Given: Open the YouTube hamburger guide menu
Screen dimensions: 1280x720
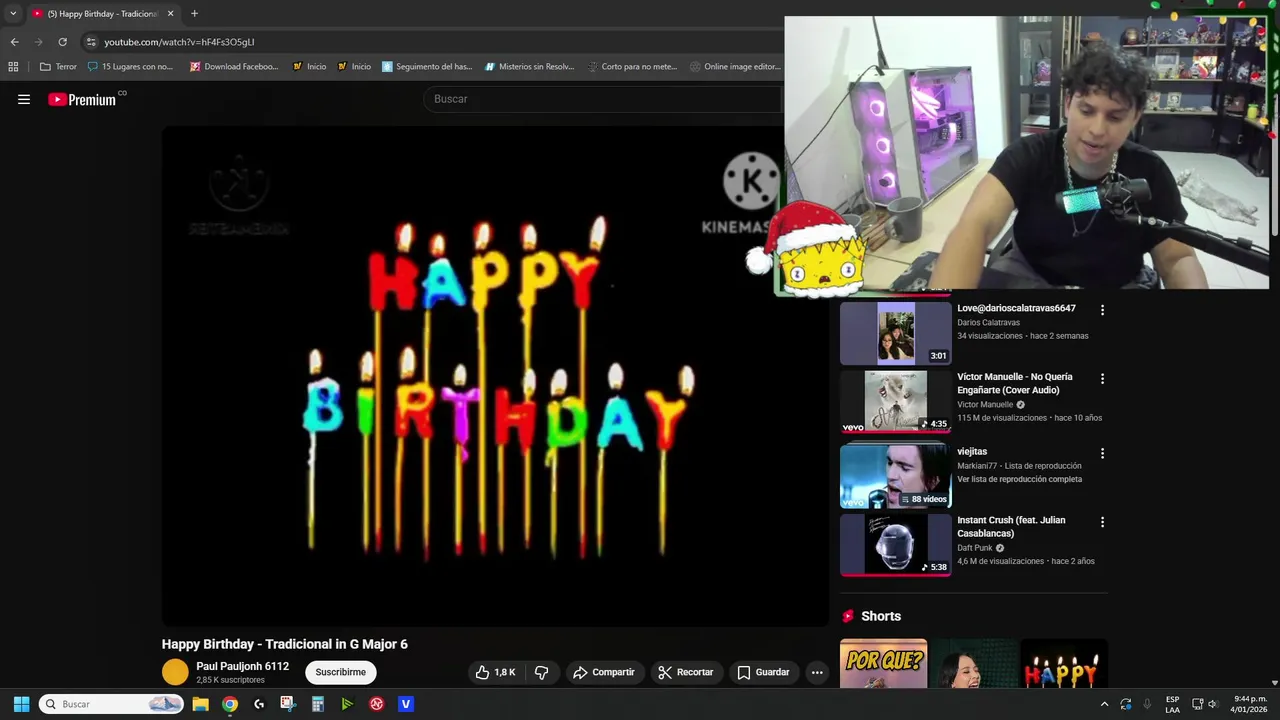Looking at the screenshot, I should 24,99.
